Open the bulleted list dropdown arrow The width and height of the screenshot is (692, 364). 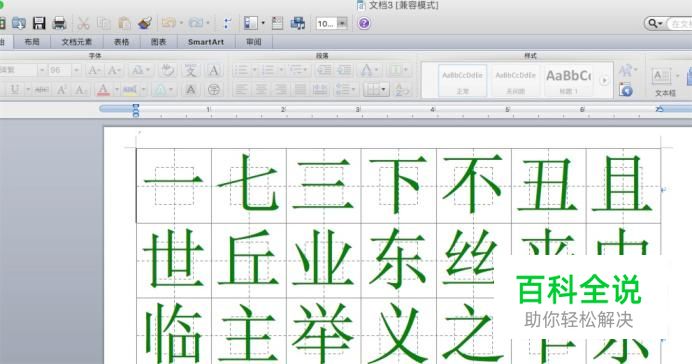point(254,70)
